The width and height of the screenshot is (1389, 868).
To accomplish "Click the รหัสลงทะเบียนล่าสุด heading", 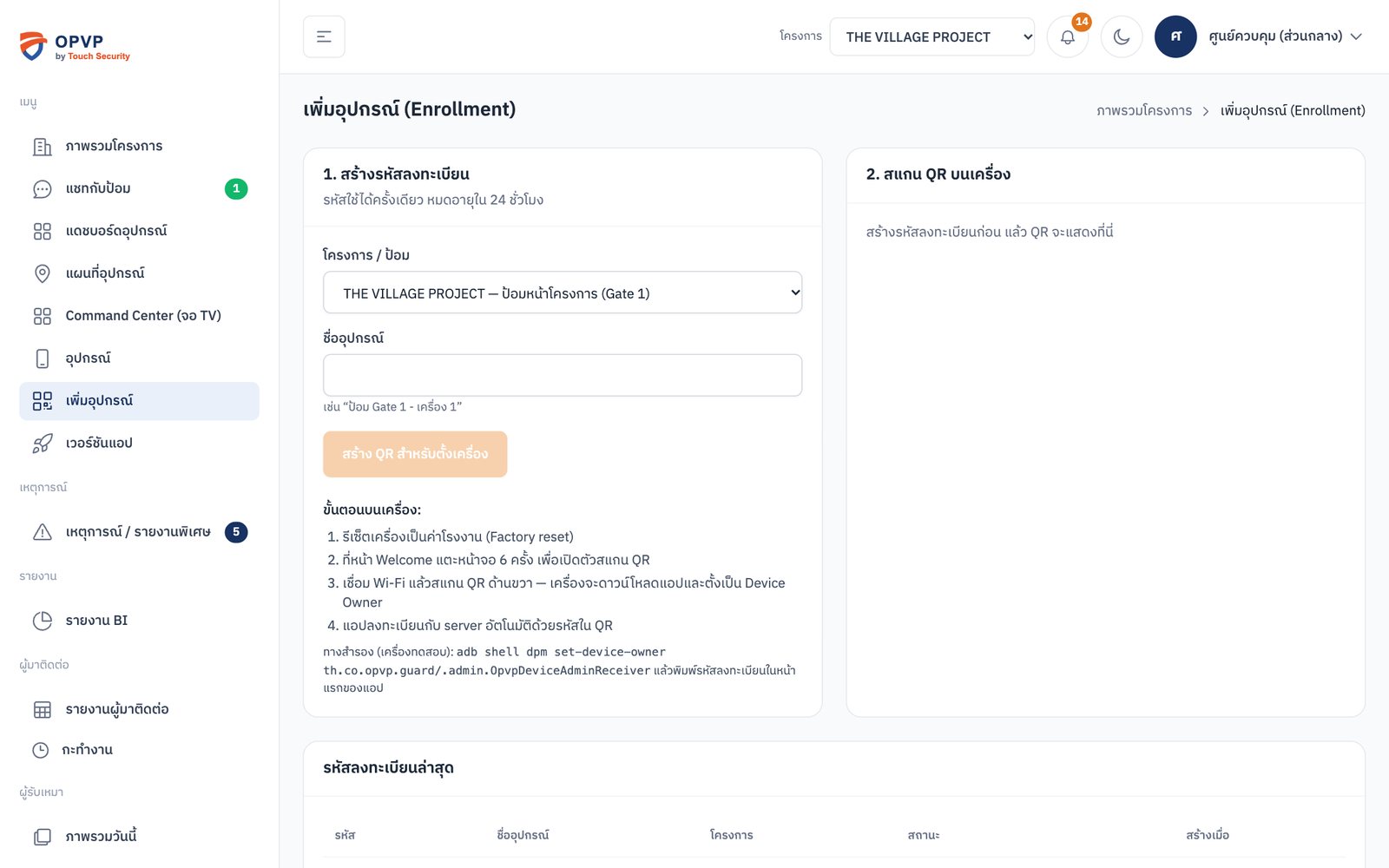I will click(388, 768).
